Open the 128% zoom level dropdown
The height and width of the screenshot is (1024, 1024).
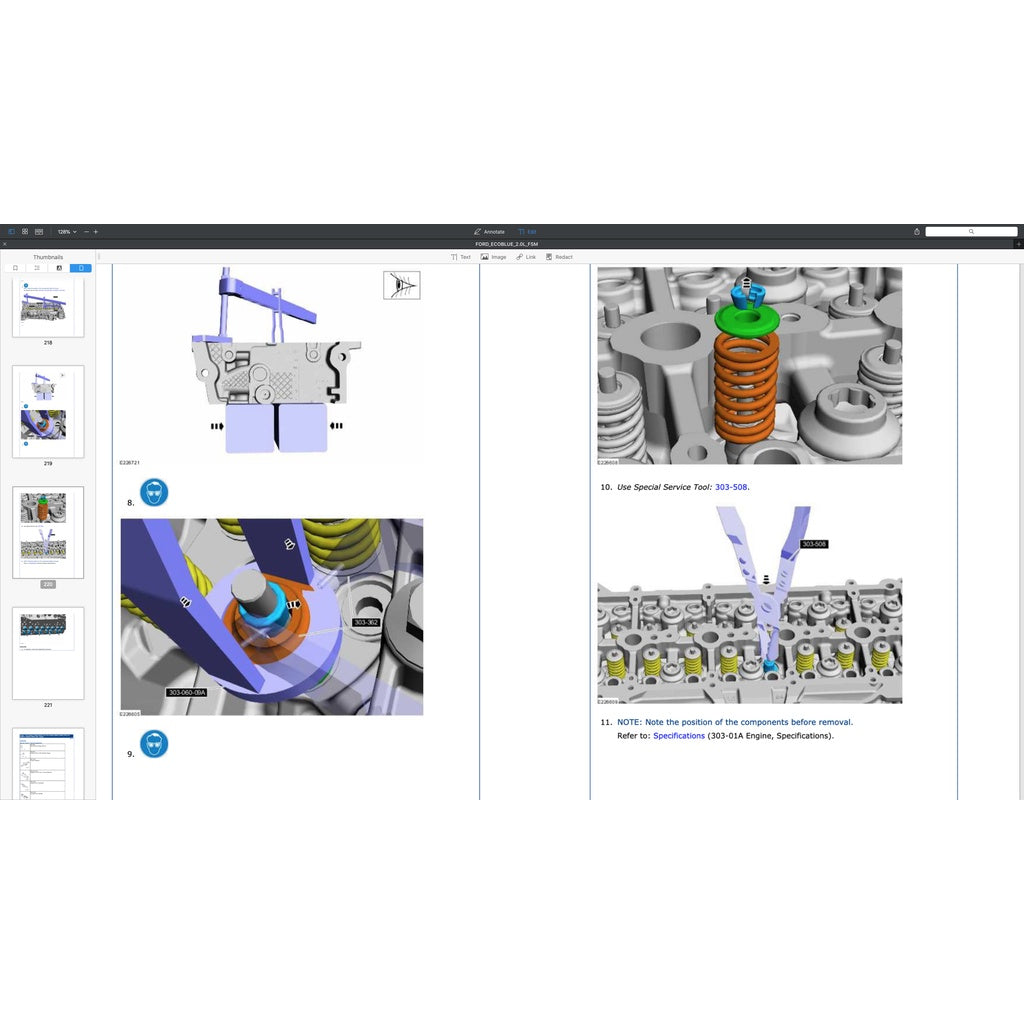click(66, 231)
